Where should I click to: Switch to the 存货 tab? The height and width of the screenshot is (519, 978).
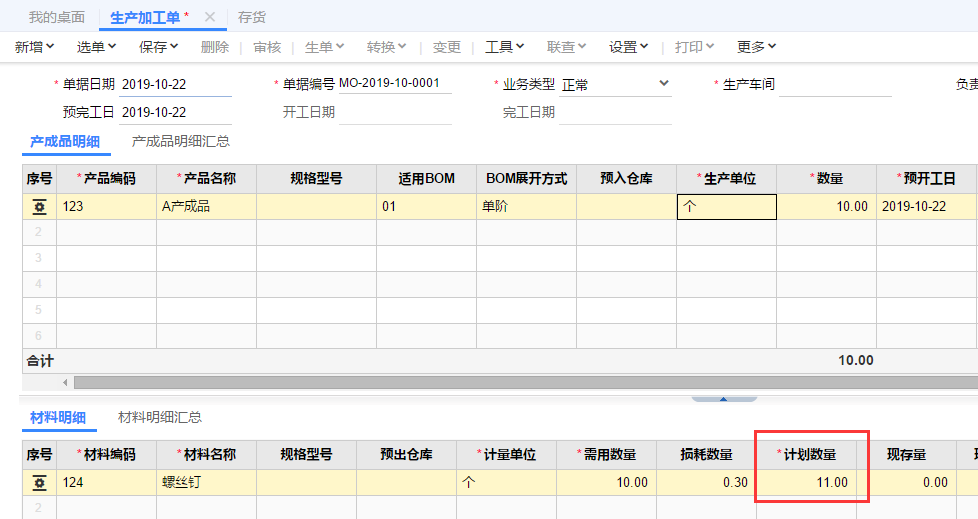click(251, 17)
